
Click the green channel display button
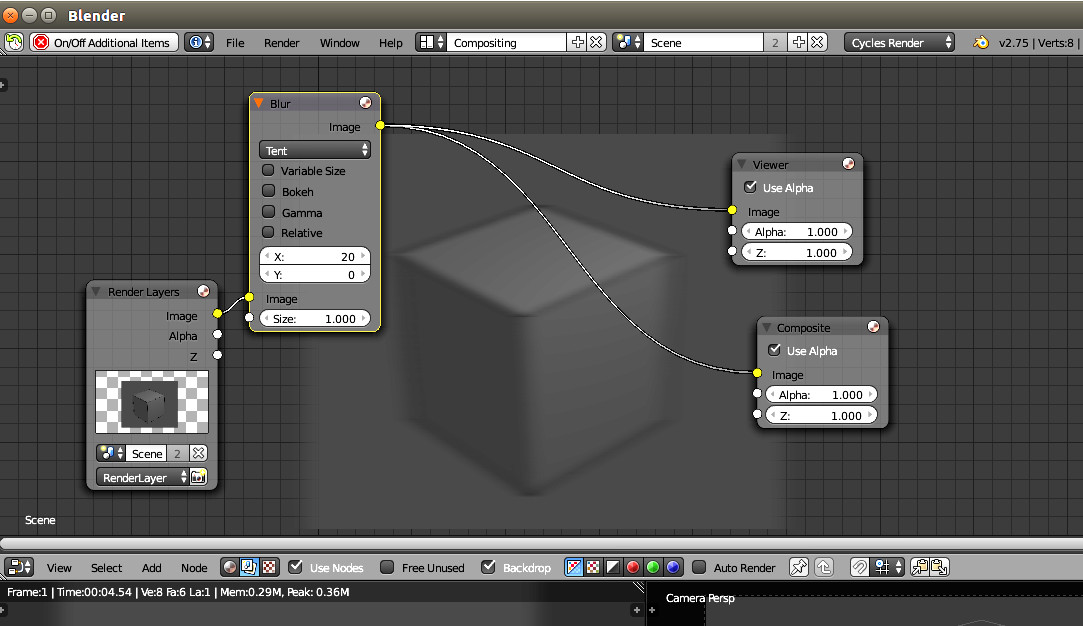[653, 567]
